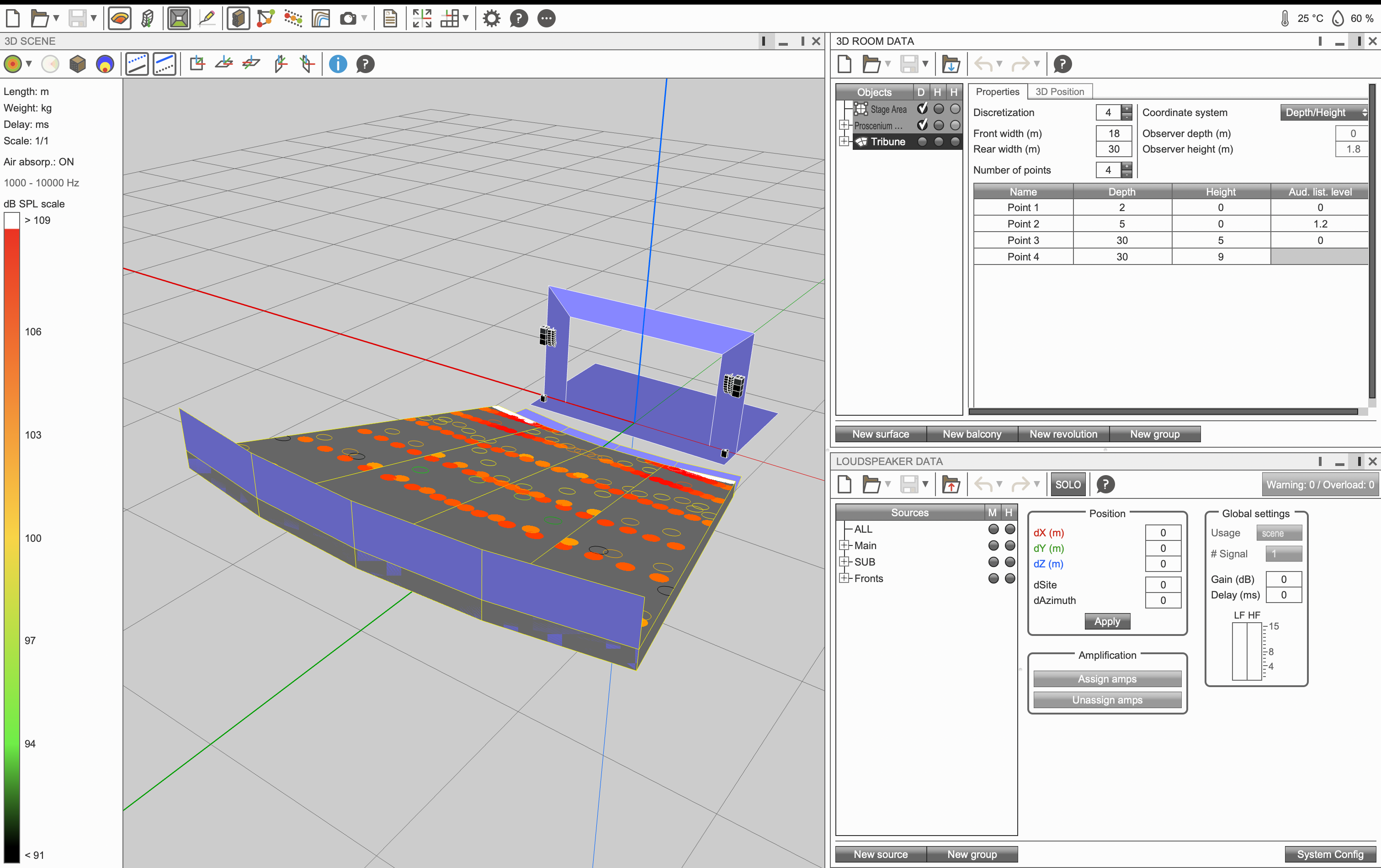The height and width of the screenshot is (868, 1381).
Task: Open the main toolbar settings gear
Action: click(492, 18)
